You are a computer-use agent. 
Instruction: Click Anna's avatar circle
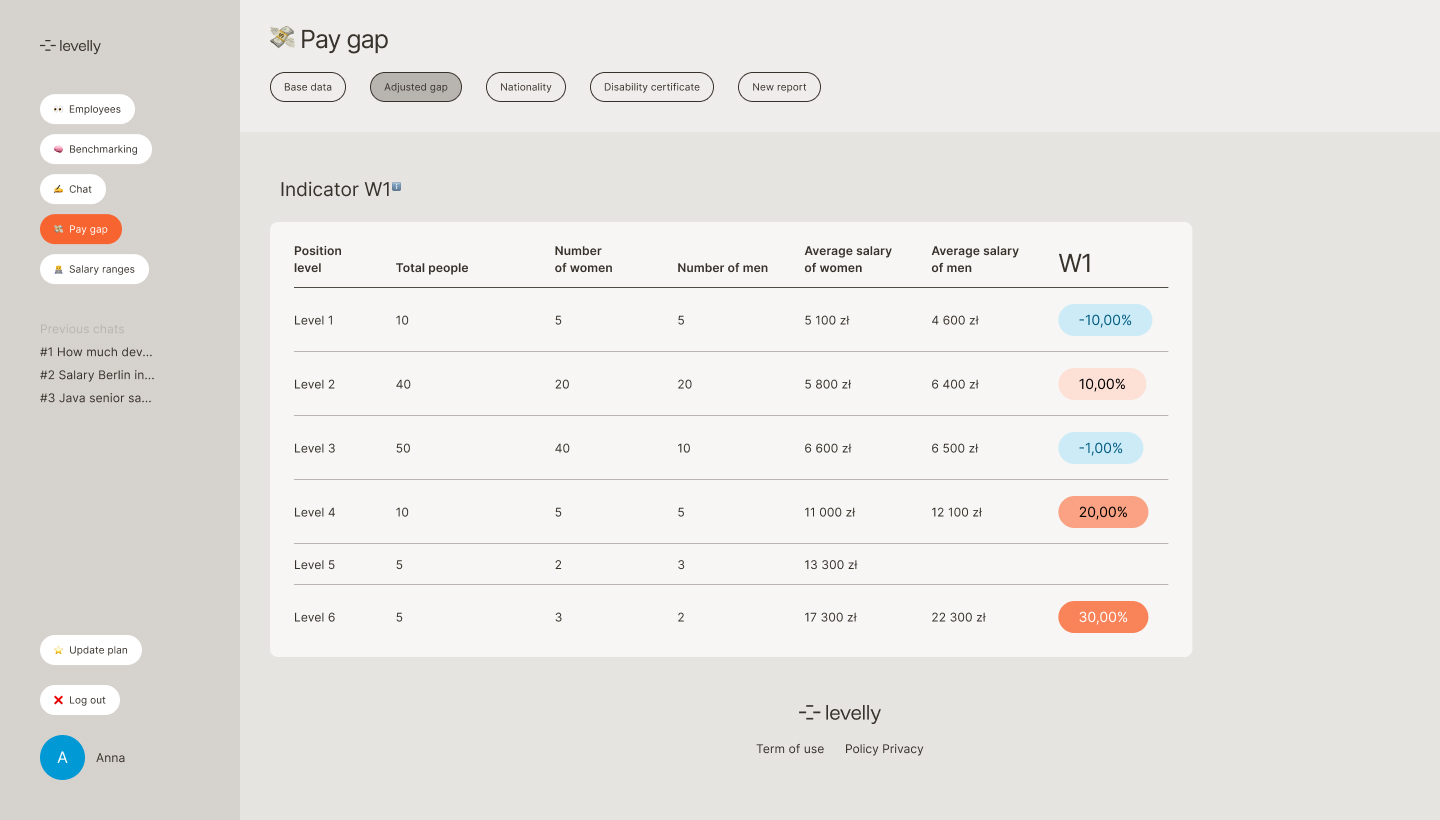click(x=62, y=757)
